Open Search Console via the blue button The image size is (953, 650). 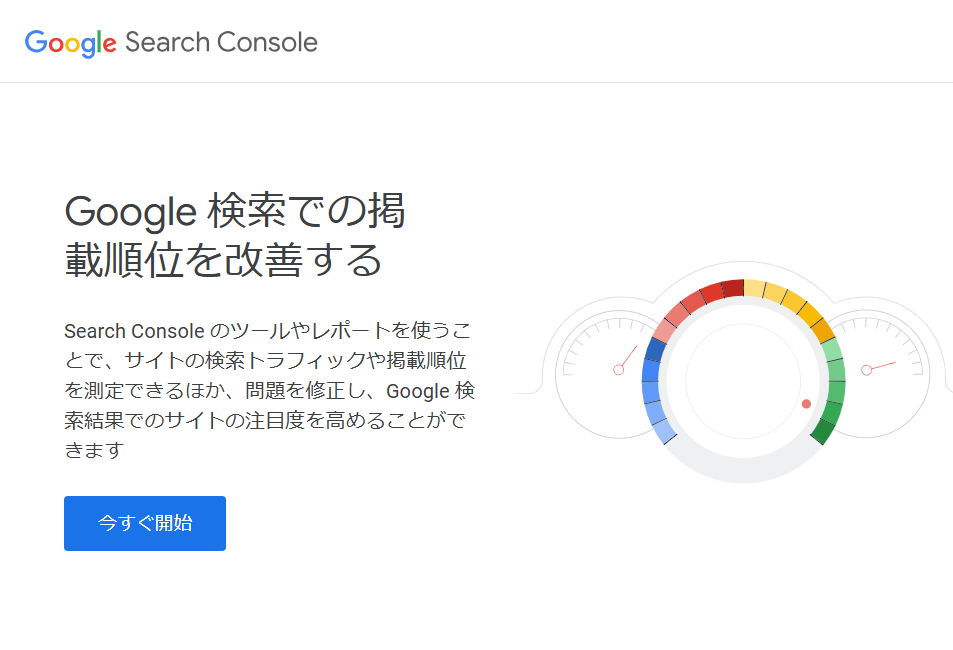[x=144, y=523]
